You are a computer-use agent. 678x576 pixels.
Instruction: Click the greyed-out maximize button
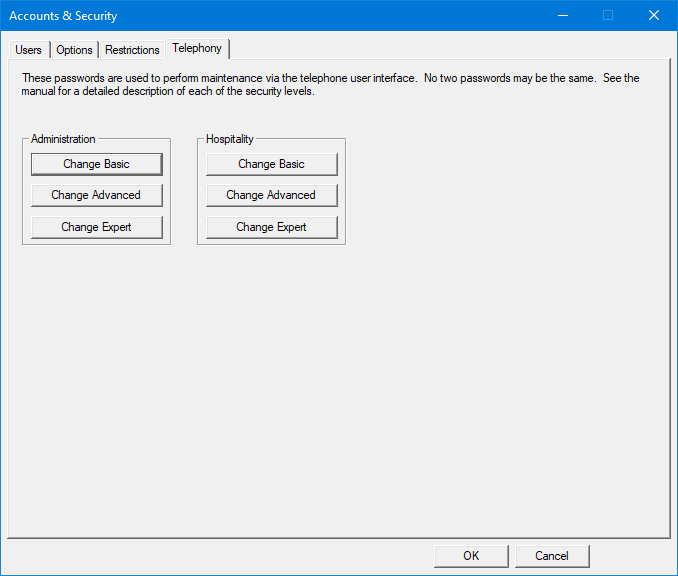608,15
